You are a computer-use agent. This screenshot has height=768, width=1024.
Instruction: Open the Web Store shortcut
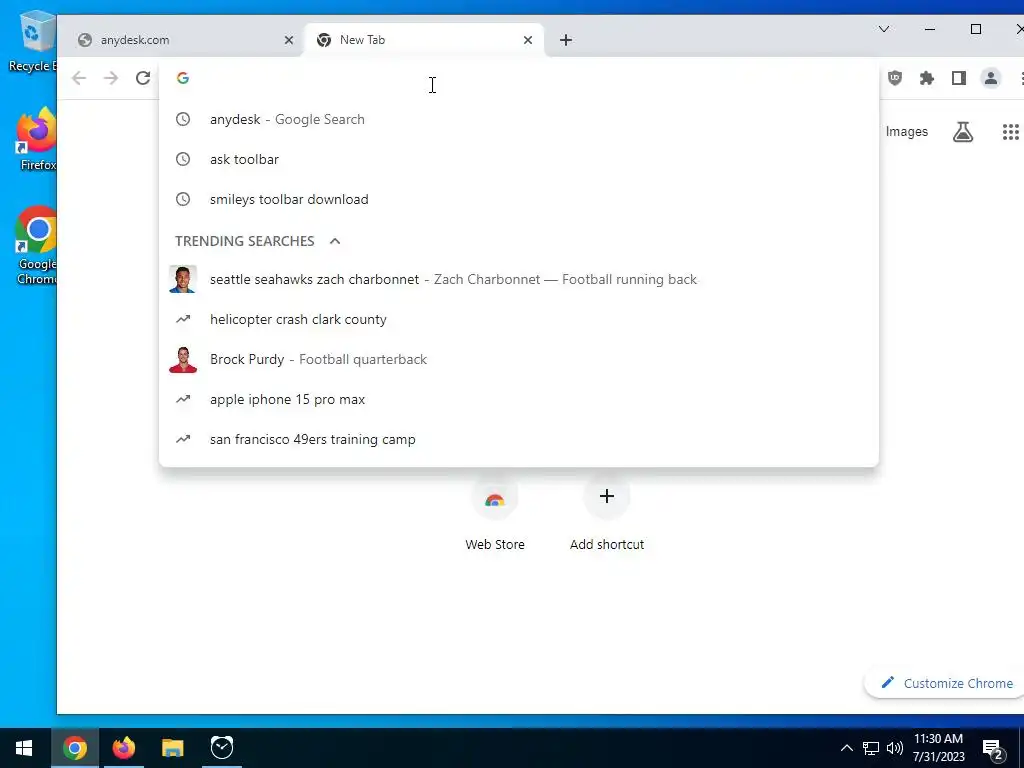point(494,515)
